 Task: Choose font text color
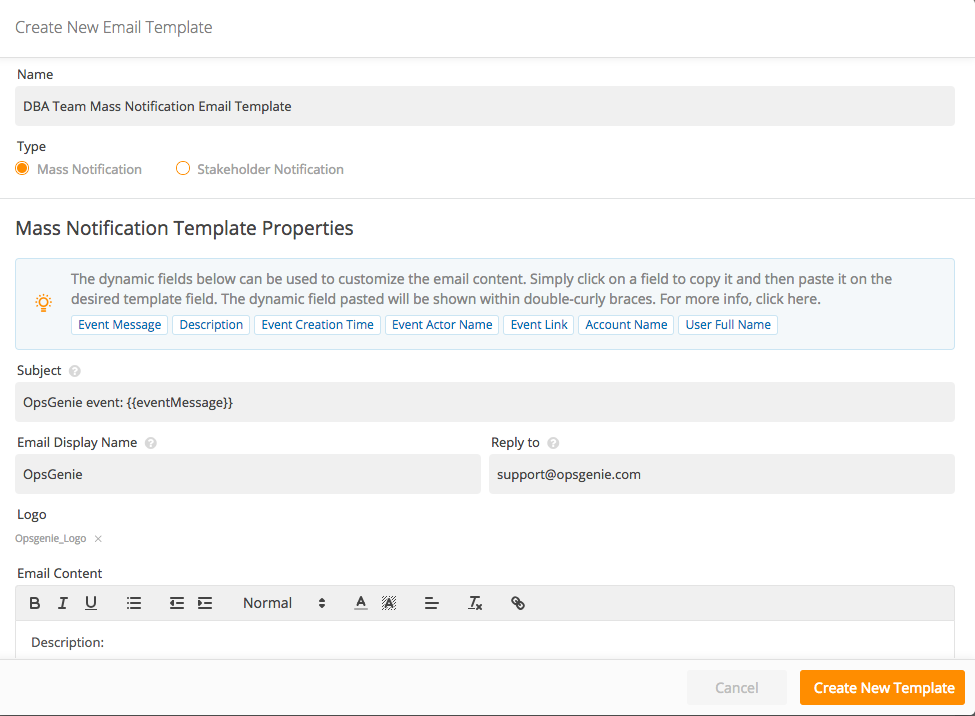pyautogui.click(x=361, y=603)
